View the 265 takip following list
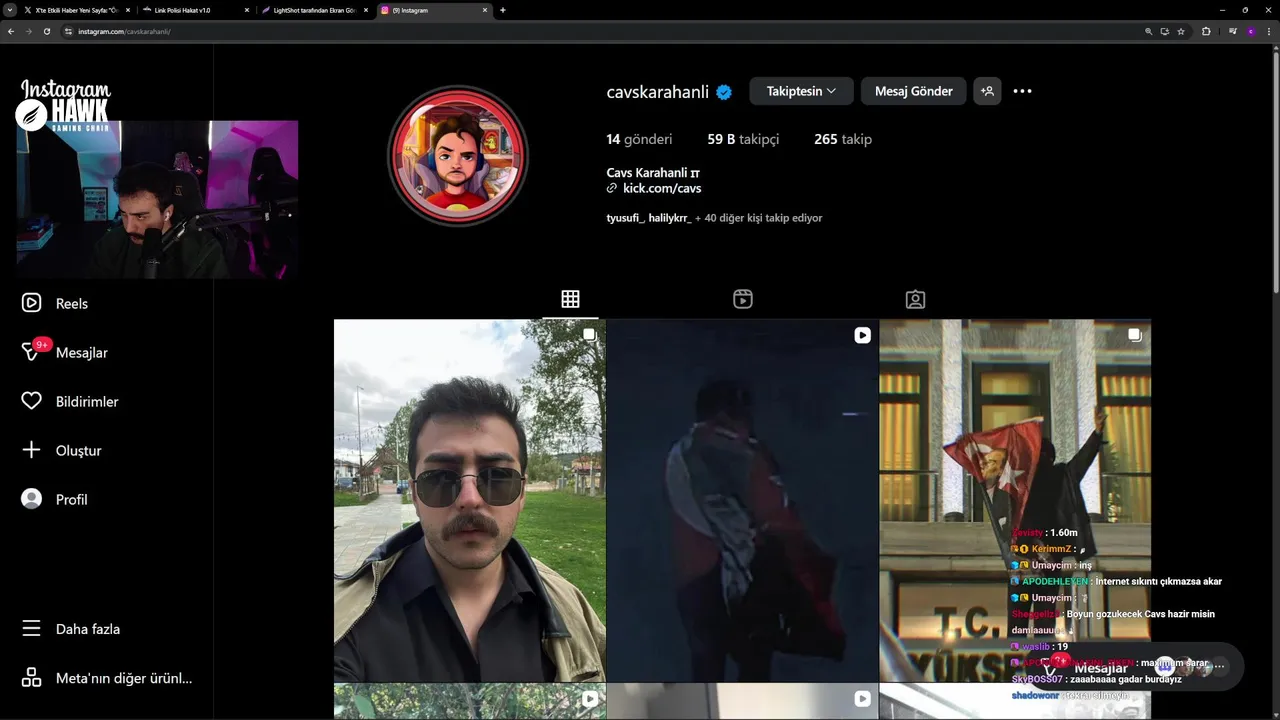Viewport: 1280px width, 720px height. click(843, 139)
